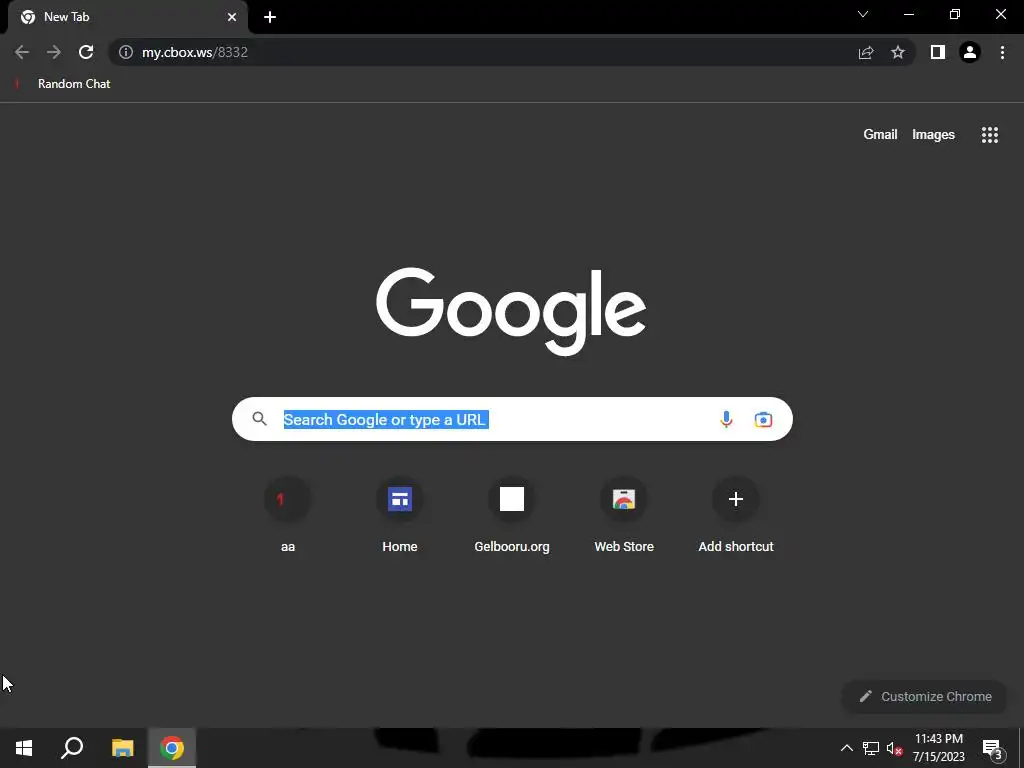Open Random Chat bookmark

[x=63, y=84]
